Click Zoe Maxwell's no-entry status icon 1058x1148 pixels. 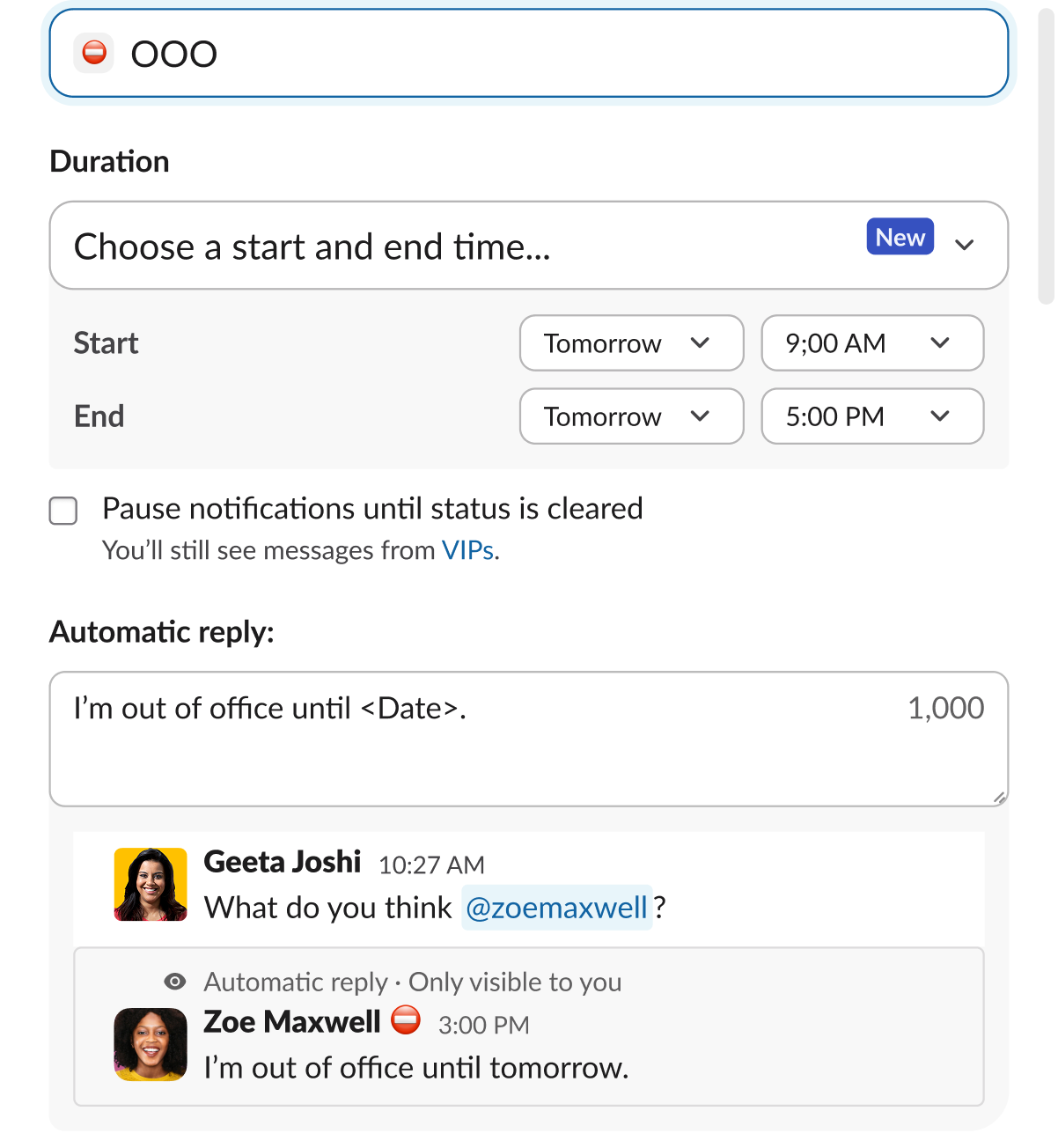[406, 1019]
